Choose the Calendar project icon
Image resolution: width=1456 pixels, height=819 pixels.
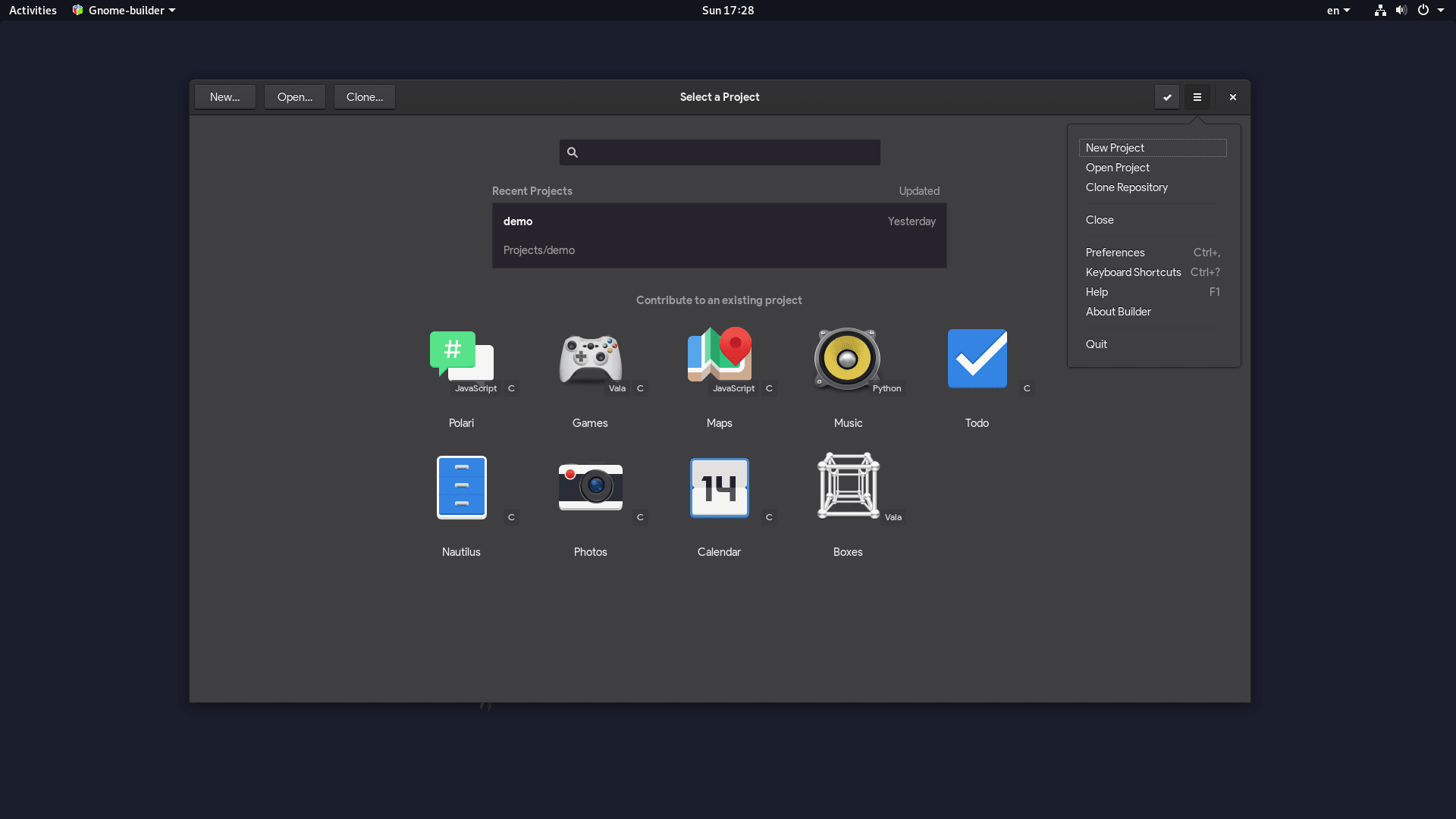pyautogui.click(x=719, y=488)
